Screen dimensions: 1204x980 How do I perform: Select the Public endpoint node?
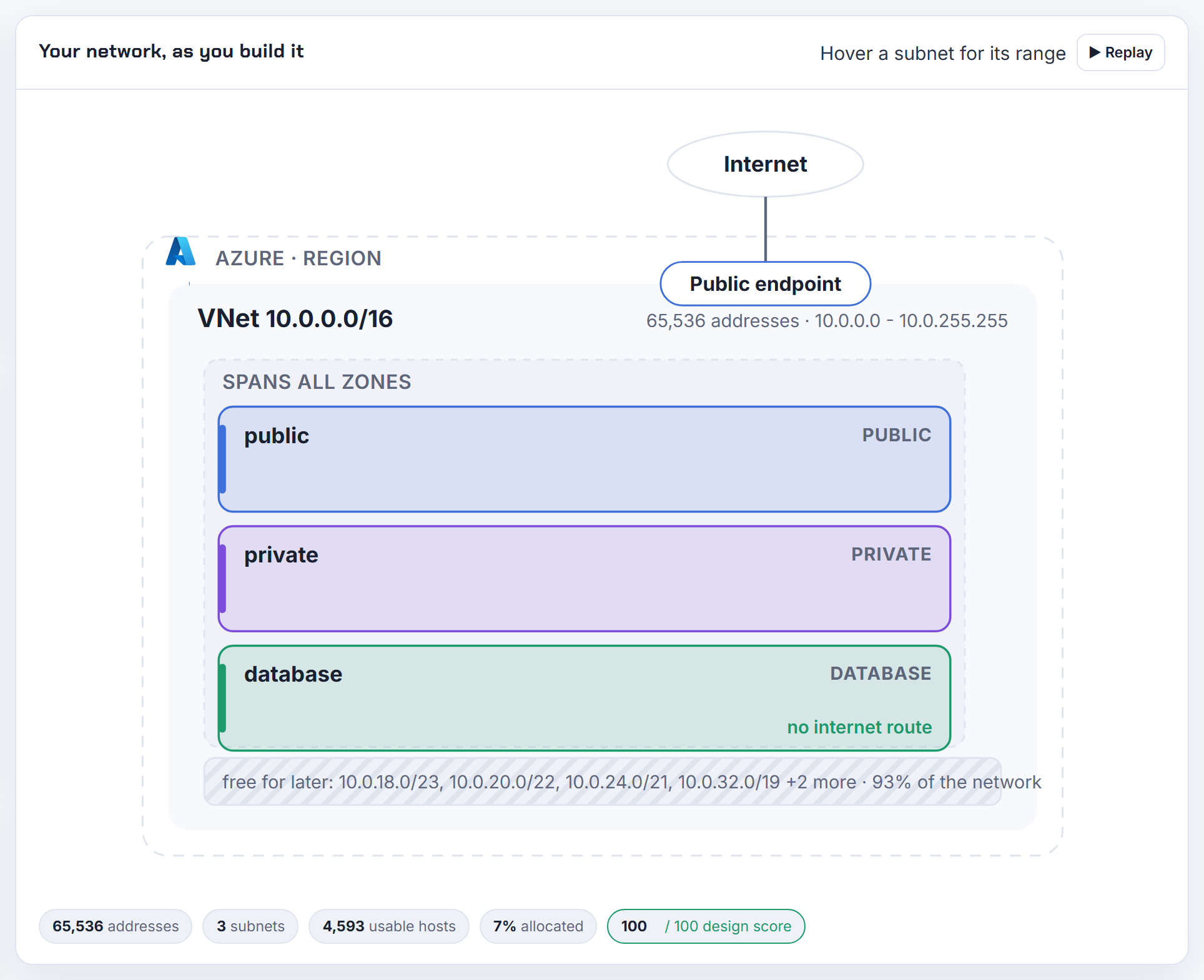coord(765,284)
